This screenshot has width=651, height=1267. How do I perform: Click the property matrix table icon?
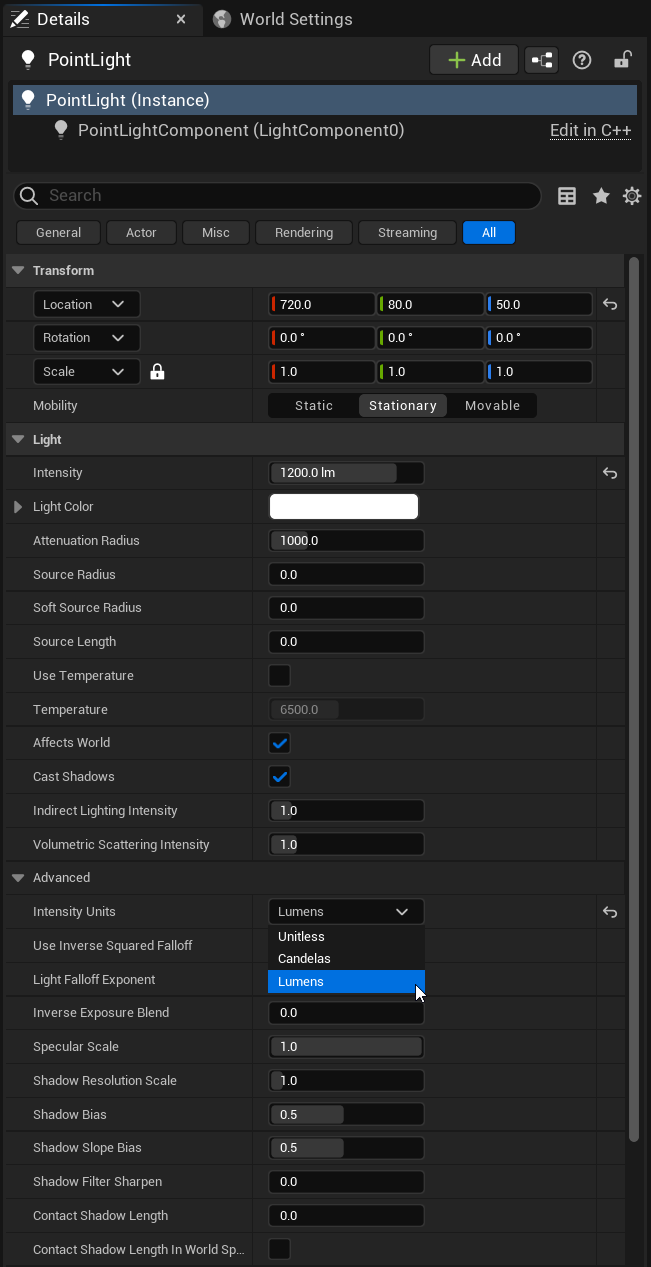pyautogui.click(x=567, y=196)
